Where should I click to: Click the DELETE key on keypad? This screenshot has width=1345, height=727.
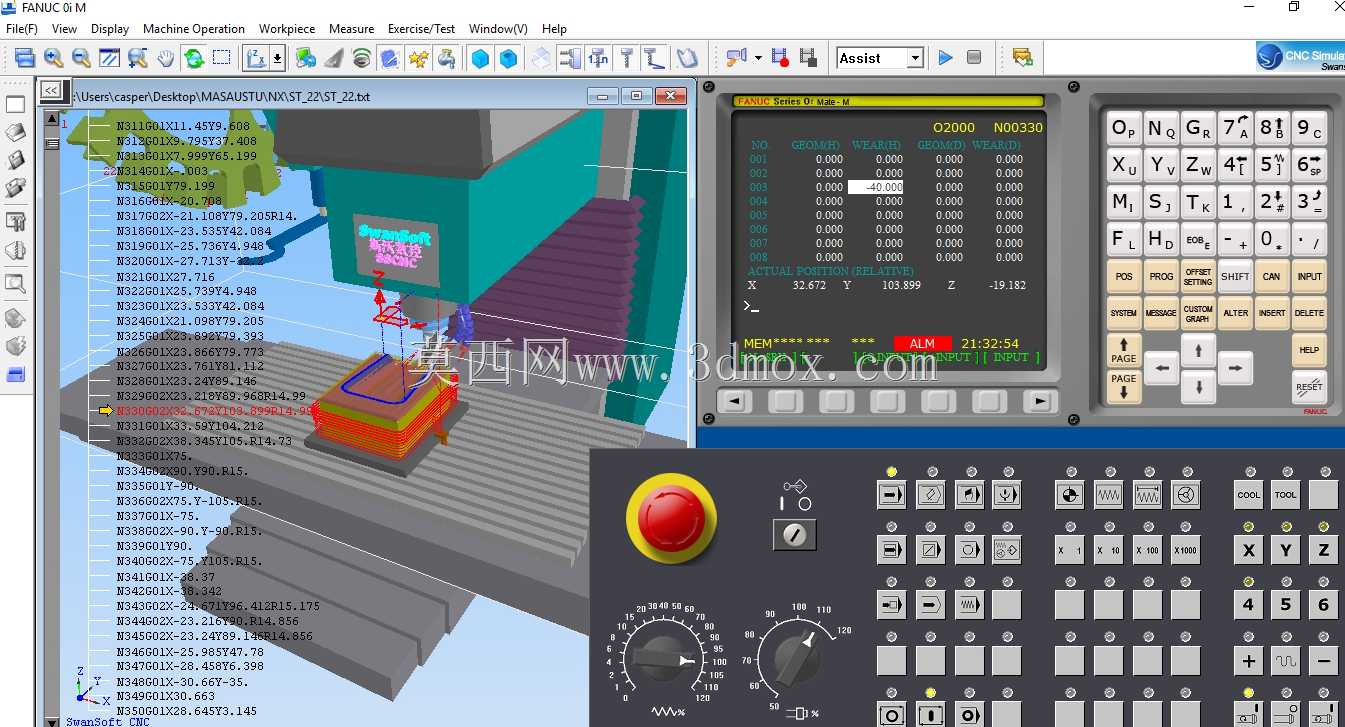(x=1309, y=313)
